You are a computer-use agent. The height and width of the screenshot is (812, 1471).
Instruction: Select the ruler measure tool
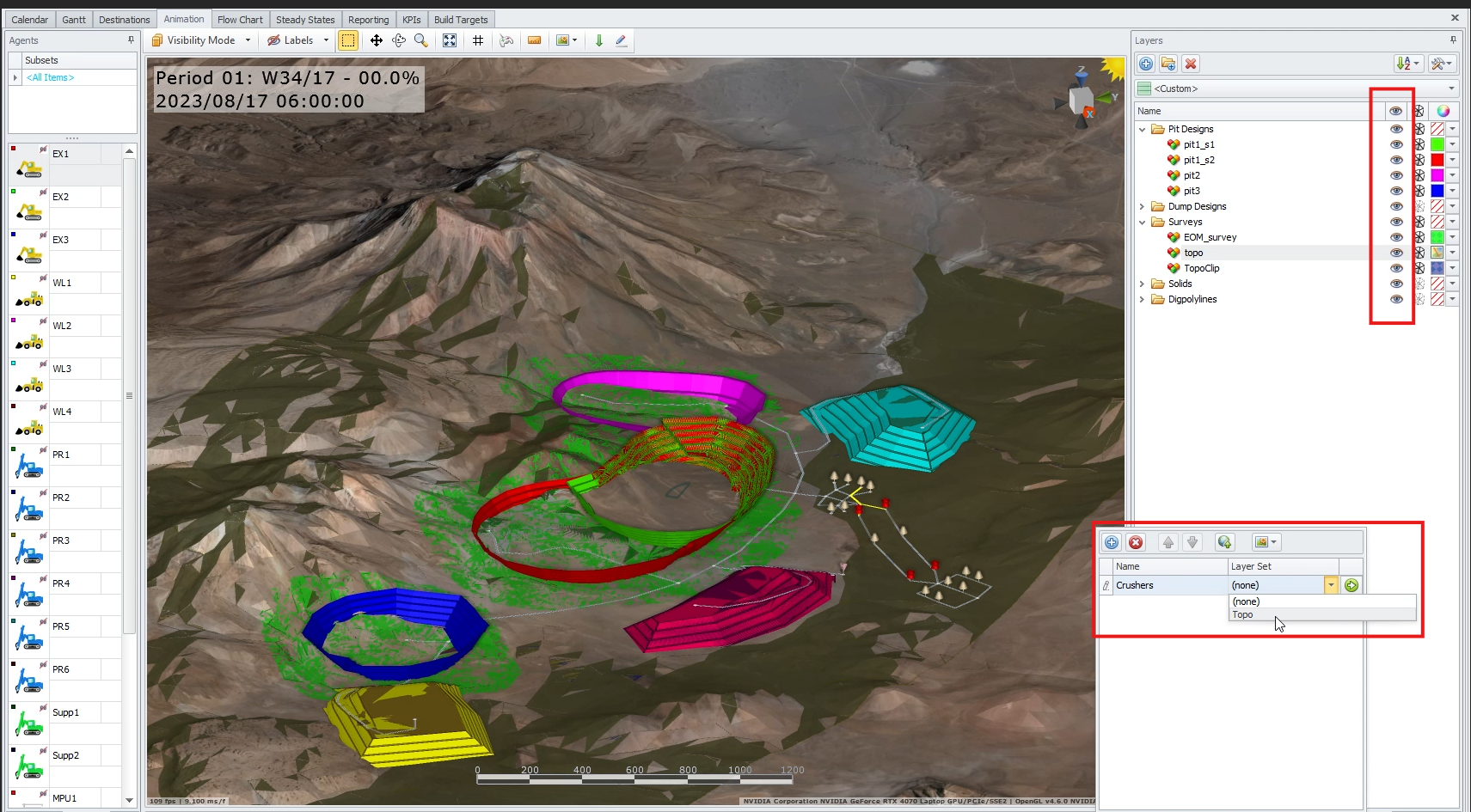534,40
